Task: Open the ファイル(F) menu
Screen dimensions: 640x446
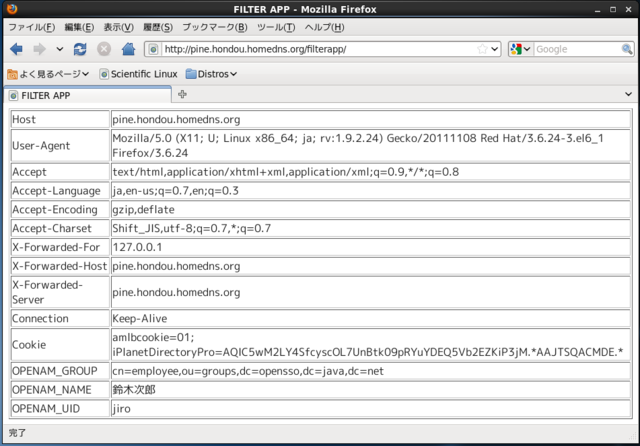Action: click(x=32, y=27)
